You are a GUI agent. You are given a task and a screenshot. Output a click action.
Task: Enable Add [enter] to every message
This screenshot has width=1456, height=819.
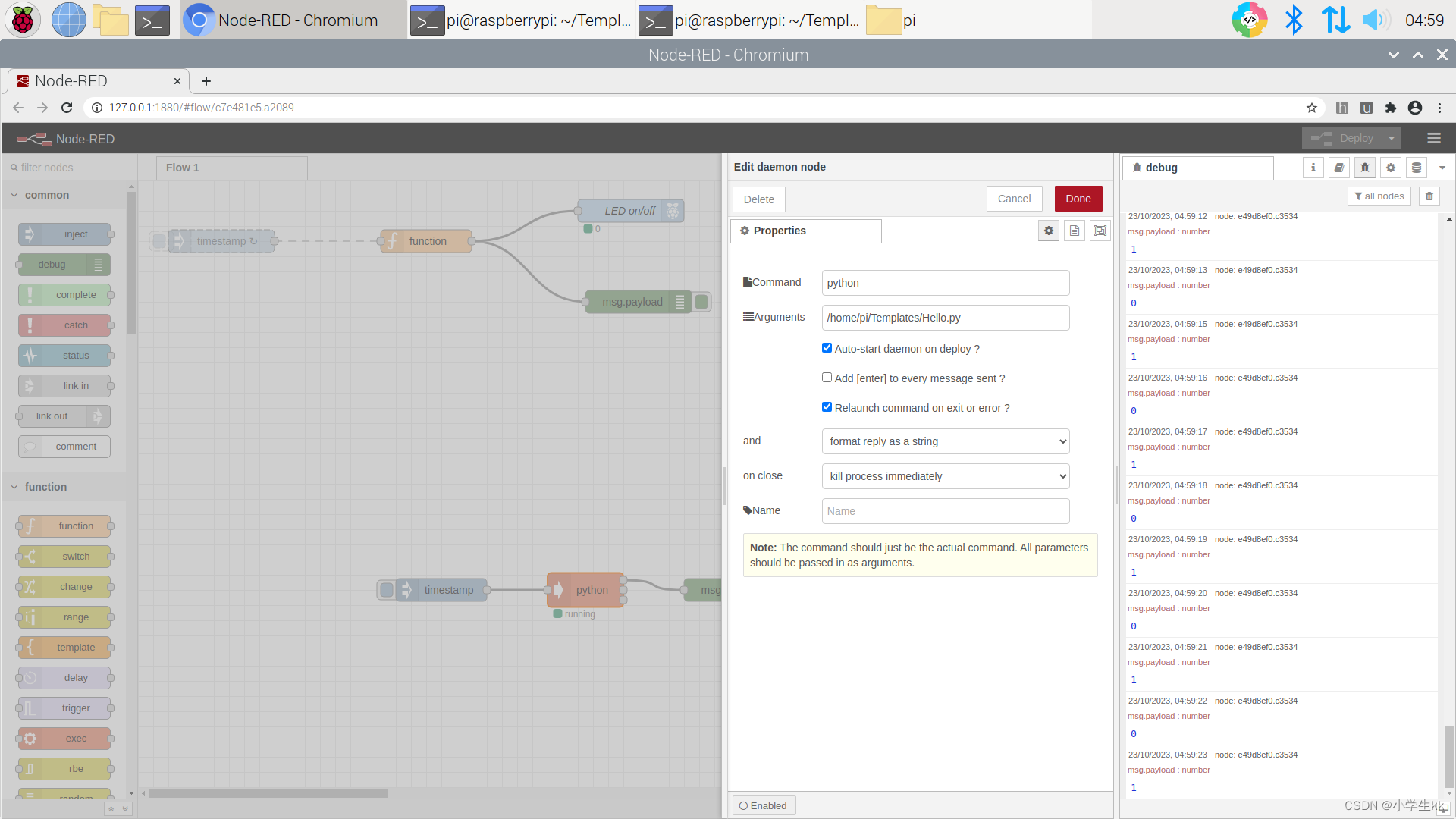pyautogui.click(x=827, y=378)
